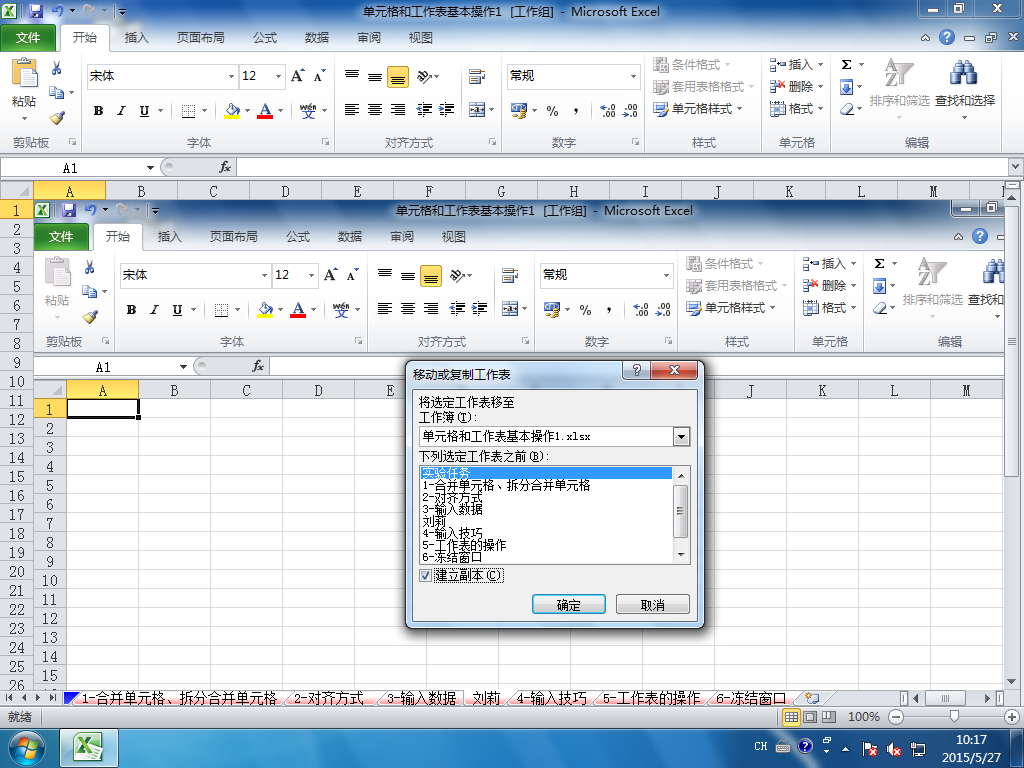This screenshot has height=768, width=1024.
Task: Decrease indent in the top ribbon
Action: coord(424,110)
